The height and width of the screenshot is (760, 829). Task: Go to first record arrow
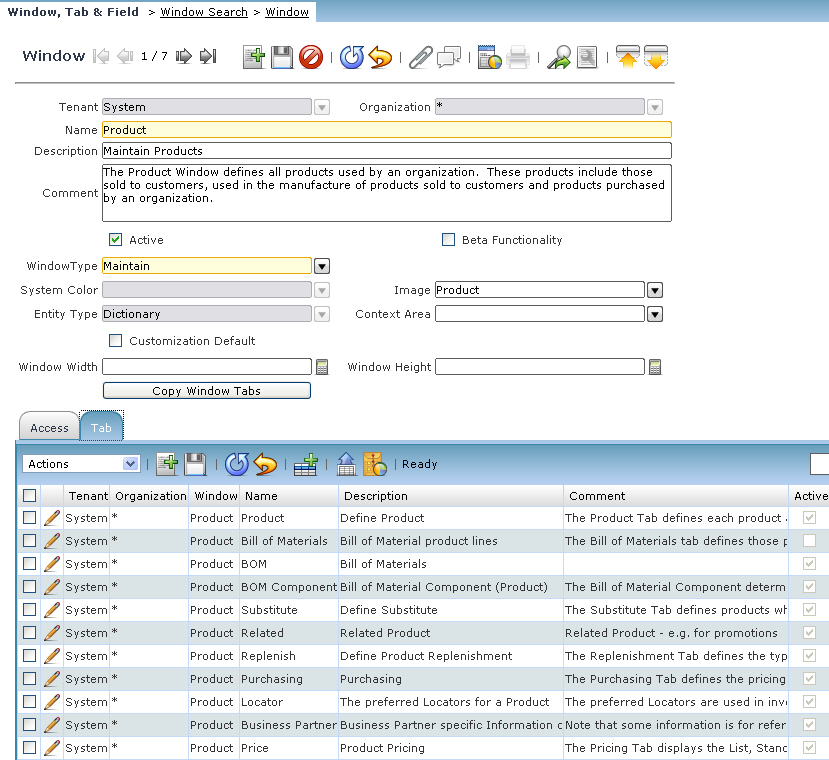[x=101, y=56]
